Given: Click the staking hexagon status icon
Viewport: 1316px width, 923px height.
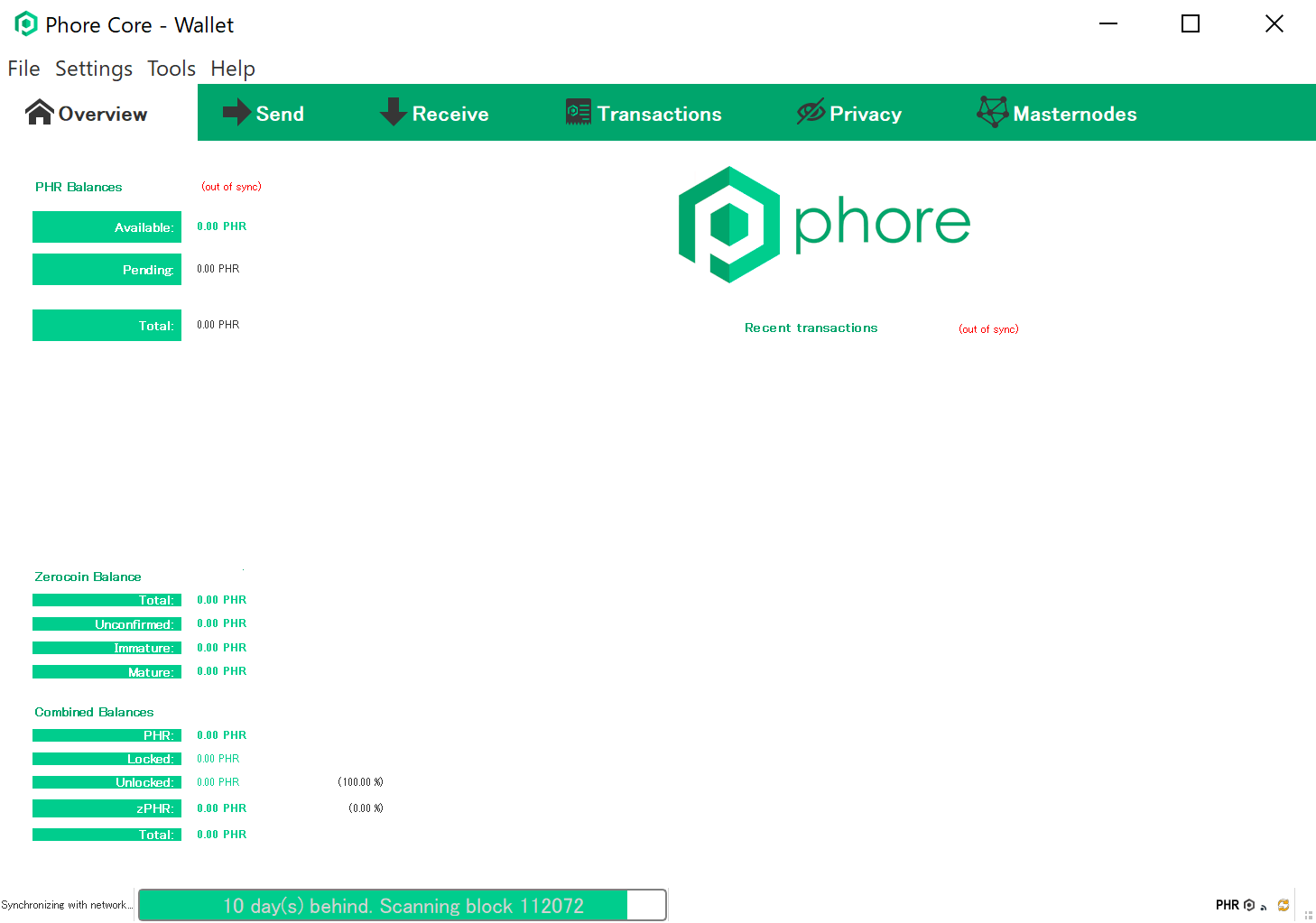Looking at the screenshot, I should (x=1249, y=905).
